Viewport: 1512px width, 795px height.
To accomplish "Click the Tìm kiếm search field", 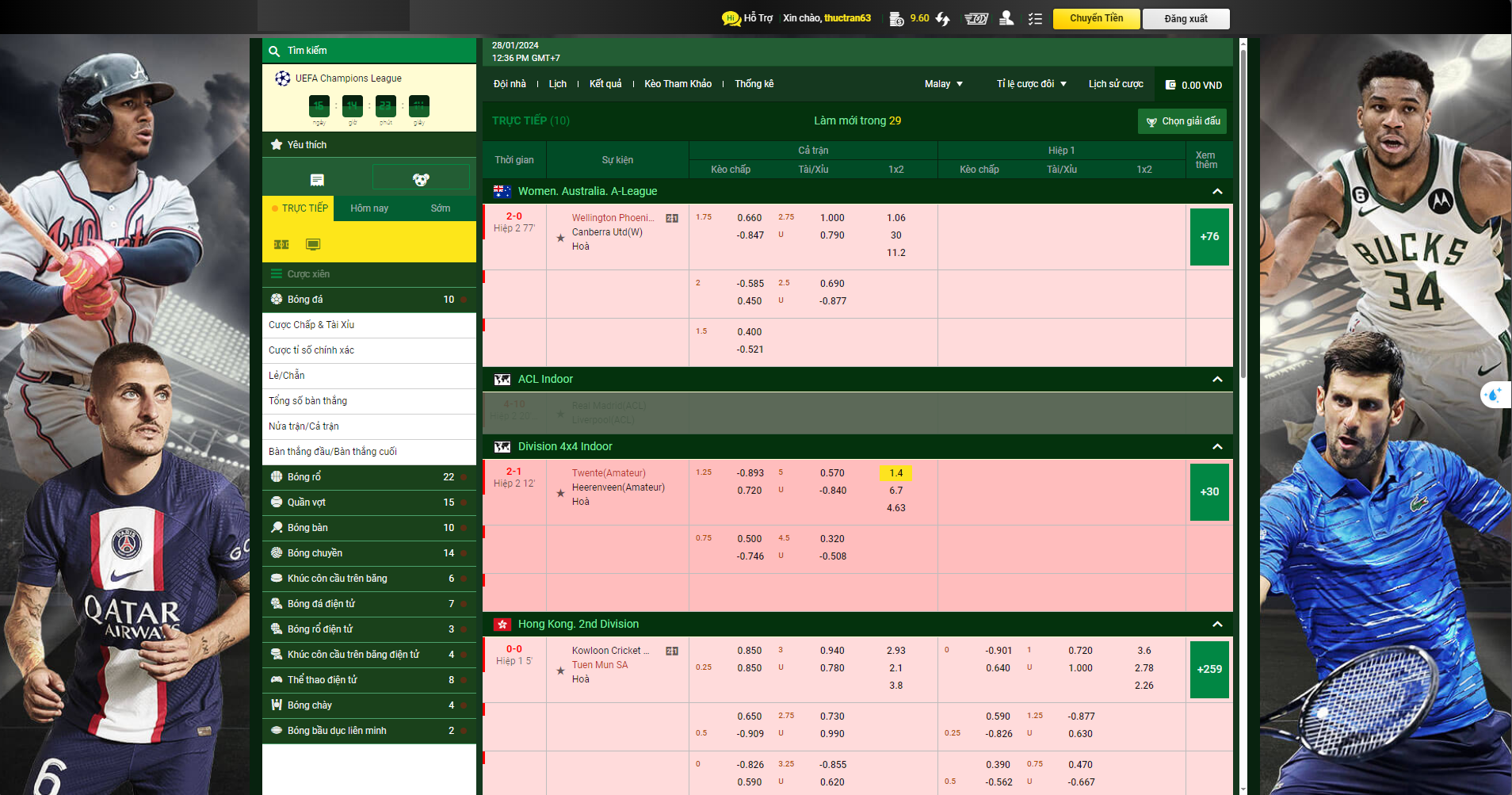I will pyautogui.click(x=369, y=51).
